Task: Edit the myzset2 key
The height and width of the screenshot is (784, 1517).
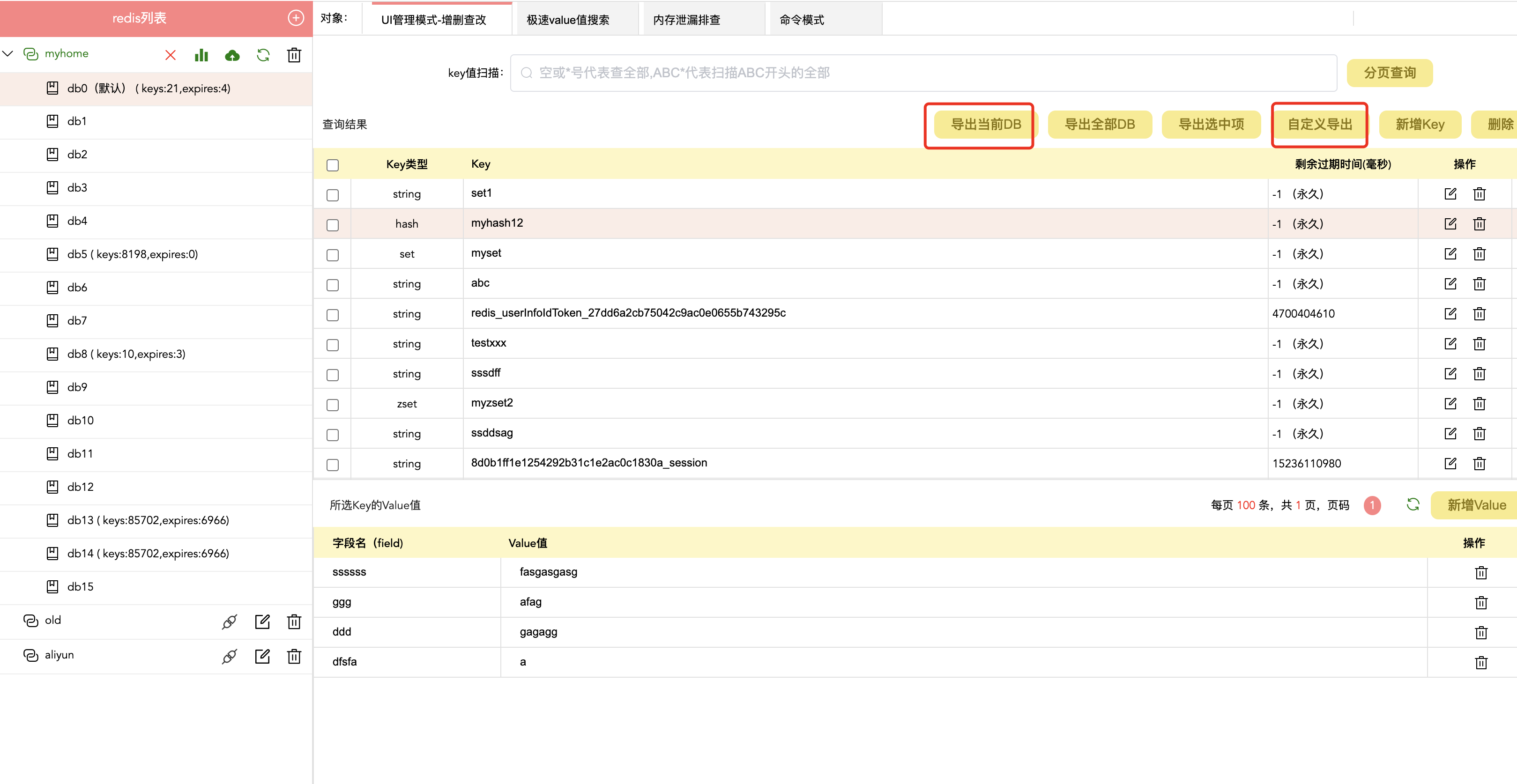Action: tap(1450, 404)
